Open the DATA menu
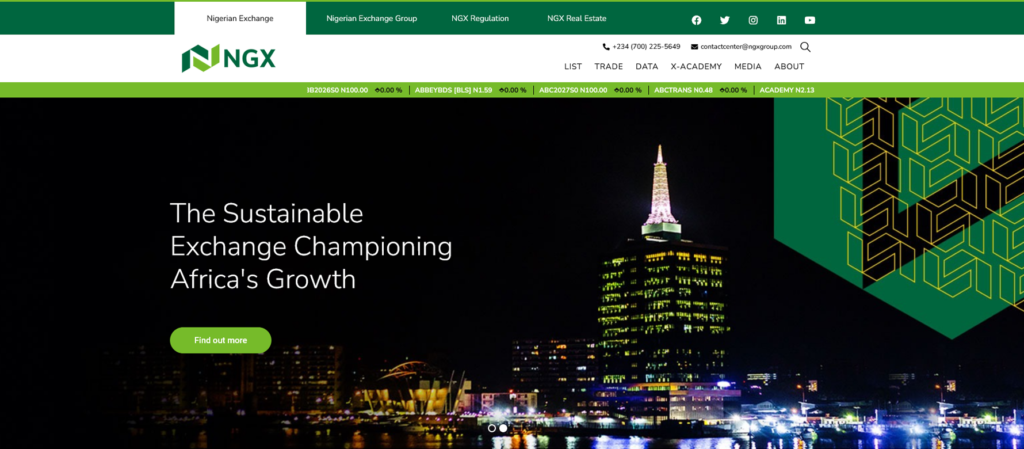Viewport: 1024px width, 449px height. 647,67
